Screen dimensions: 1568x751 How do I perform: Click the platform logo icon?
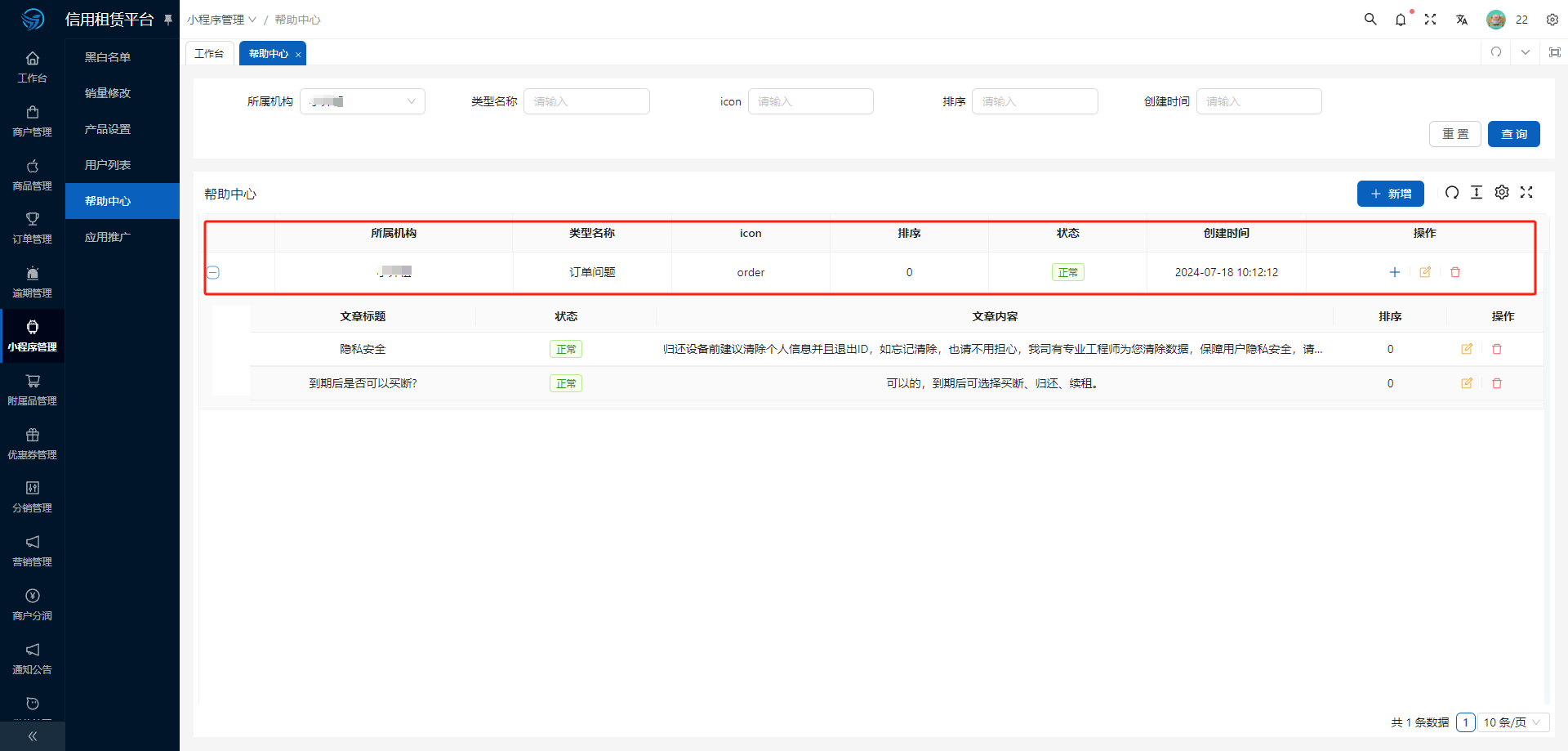pyautogui.click(x=33, y=19)
